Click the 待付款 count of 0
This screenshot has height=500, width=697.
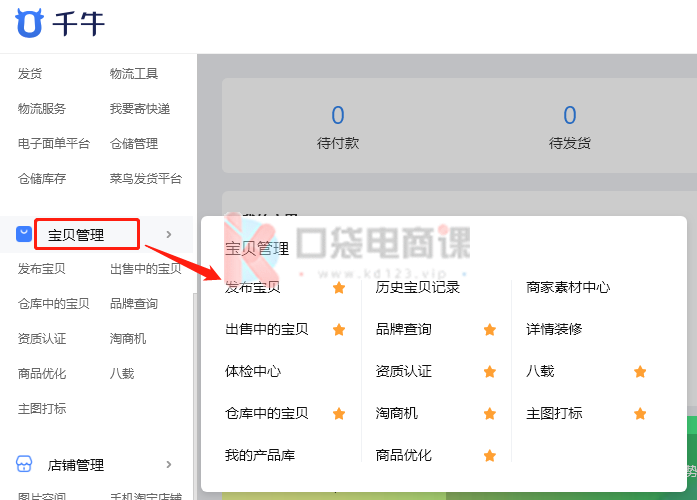[x=338, y=115]
